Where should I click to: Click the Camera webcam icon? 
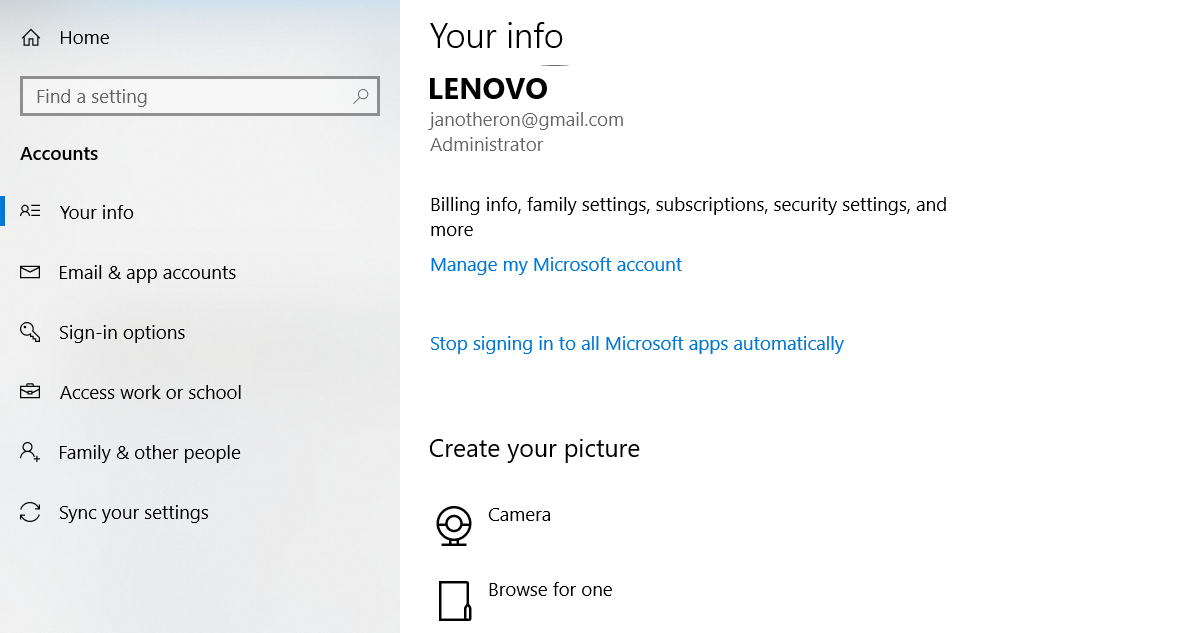tap(454, 526)
